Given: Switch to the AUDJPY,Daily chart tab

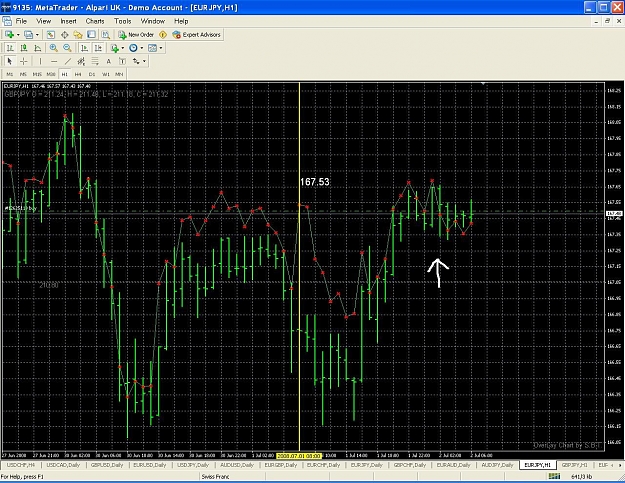Looking at the screenshot, I should coord(497,465).
